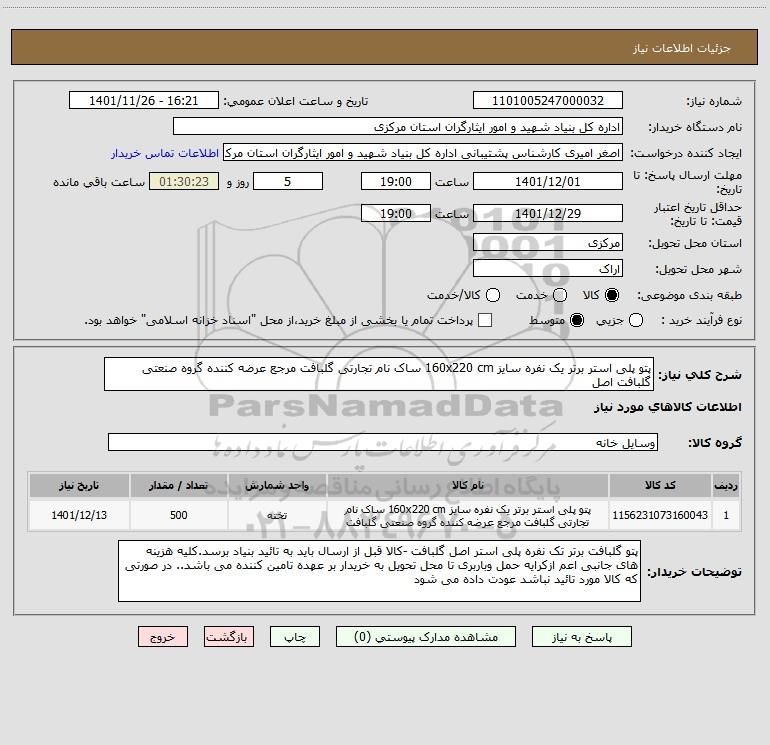Click the کد کالا column header

[660, 485]
